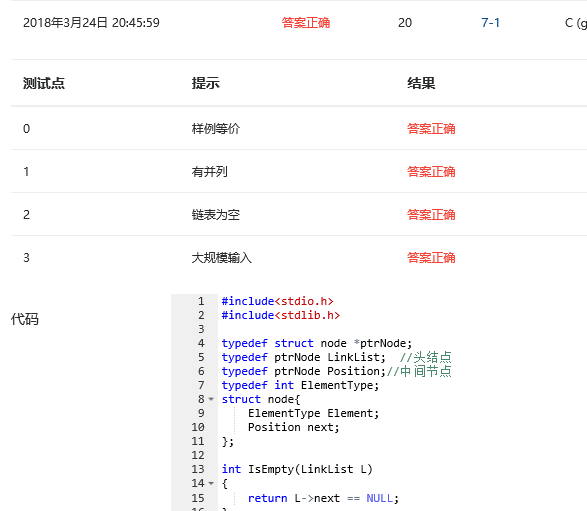Click the top red 答案正确 status
The height and width of the screenshot is (511, 587).
tap(306, 23)
